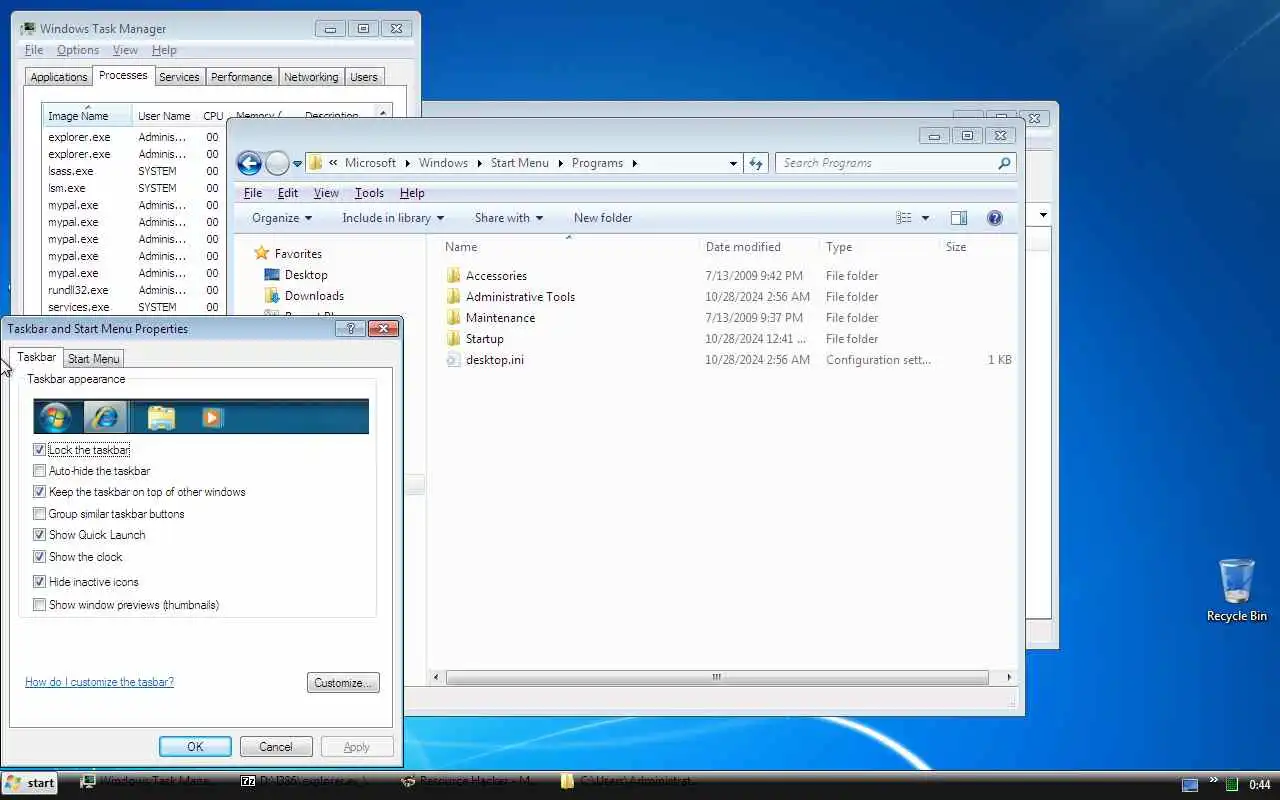Open recent pages arrow next to Forward button
The height and width of the screenshot is (800, 1280).
point(298,164)
